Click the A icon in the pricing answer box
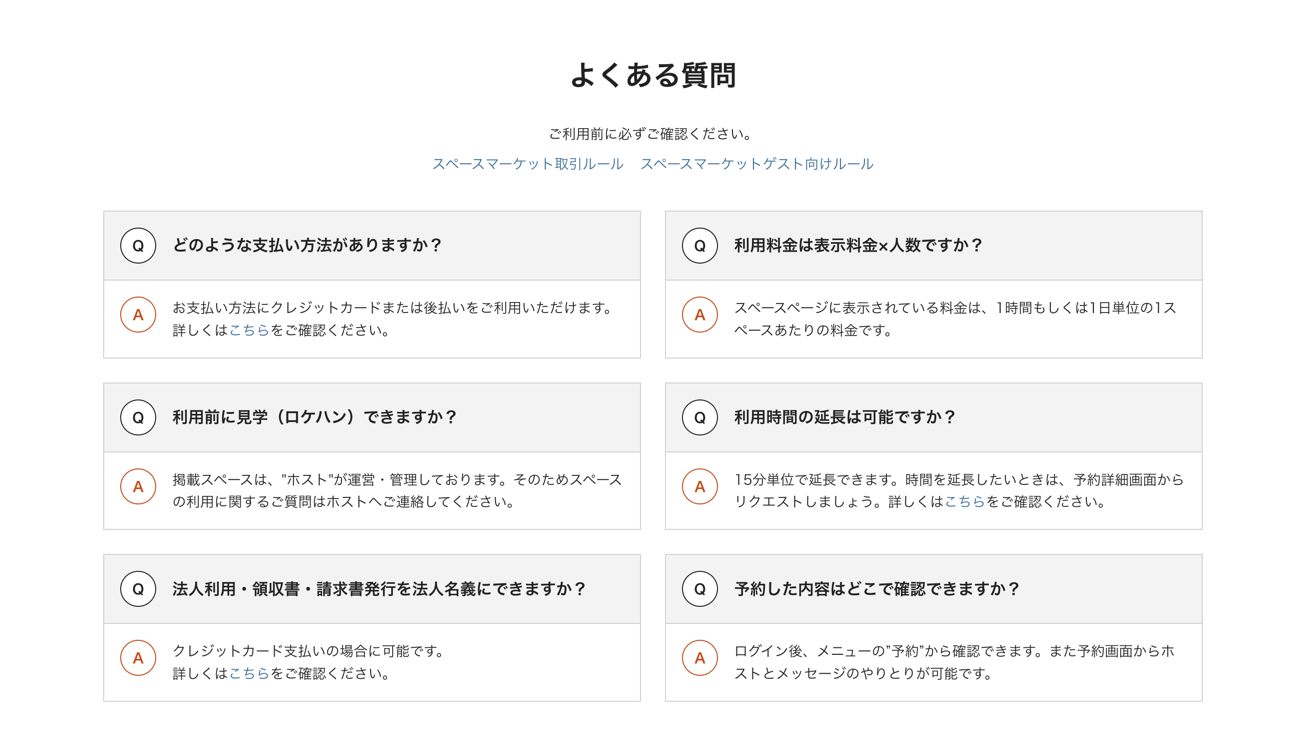 point(699,314)
